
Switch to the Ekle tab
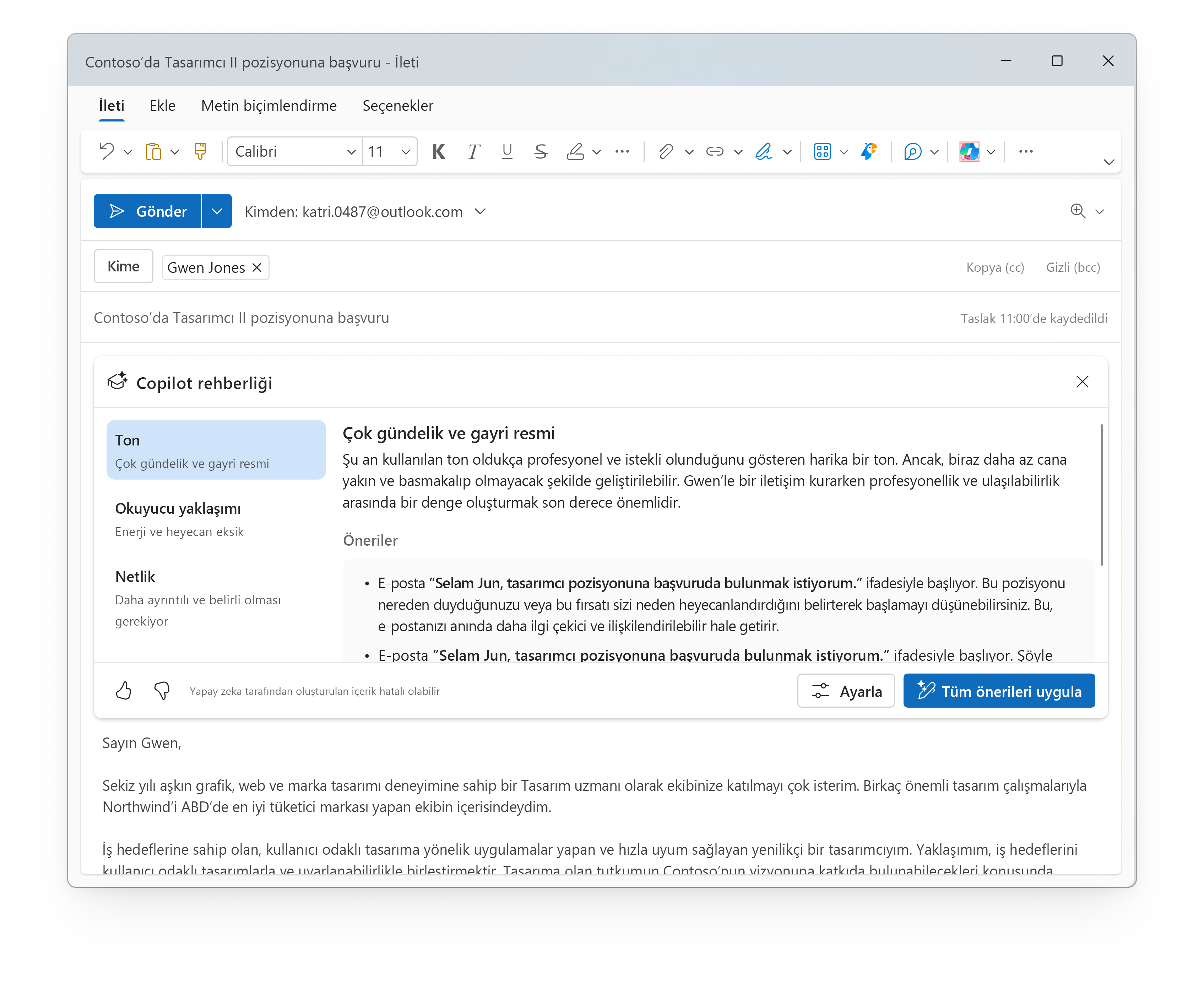(x=162, y=106)
